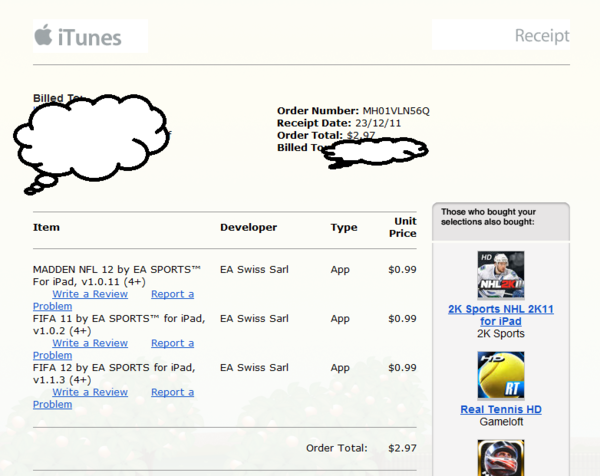Click the Developer column header
The image size is (600, 476).
pos(248,227)
